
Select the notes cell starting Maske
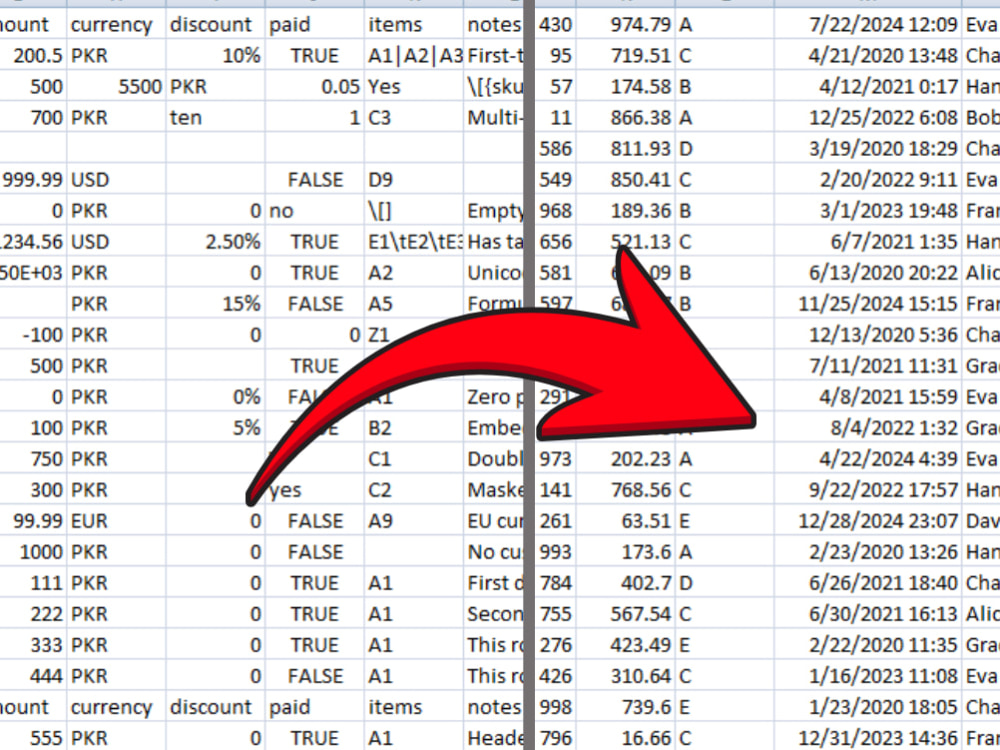click(x=494, y=490)
